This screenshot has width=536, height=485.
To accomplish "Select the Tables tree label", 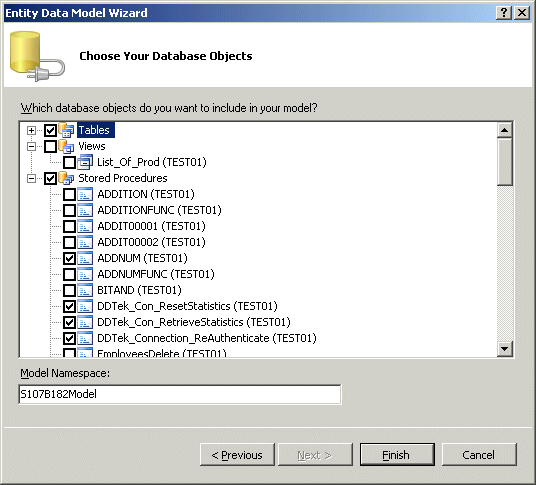I will click(x=95, y=130).
